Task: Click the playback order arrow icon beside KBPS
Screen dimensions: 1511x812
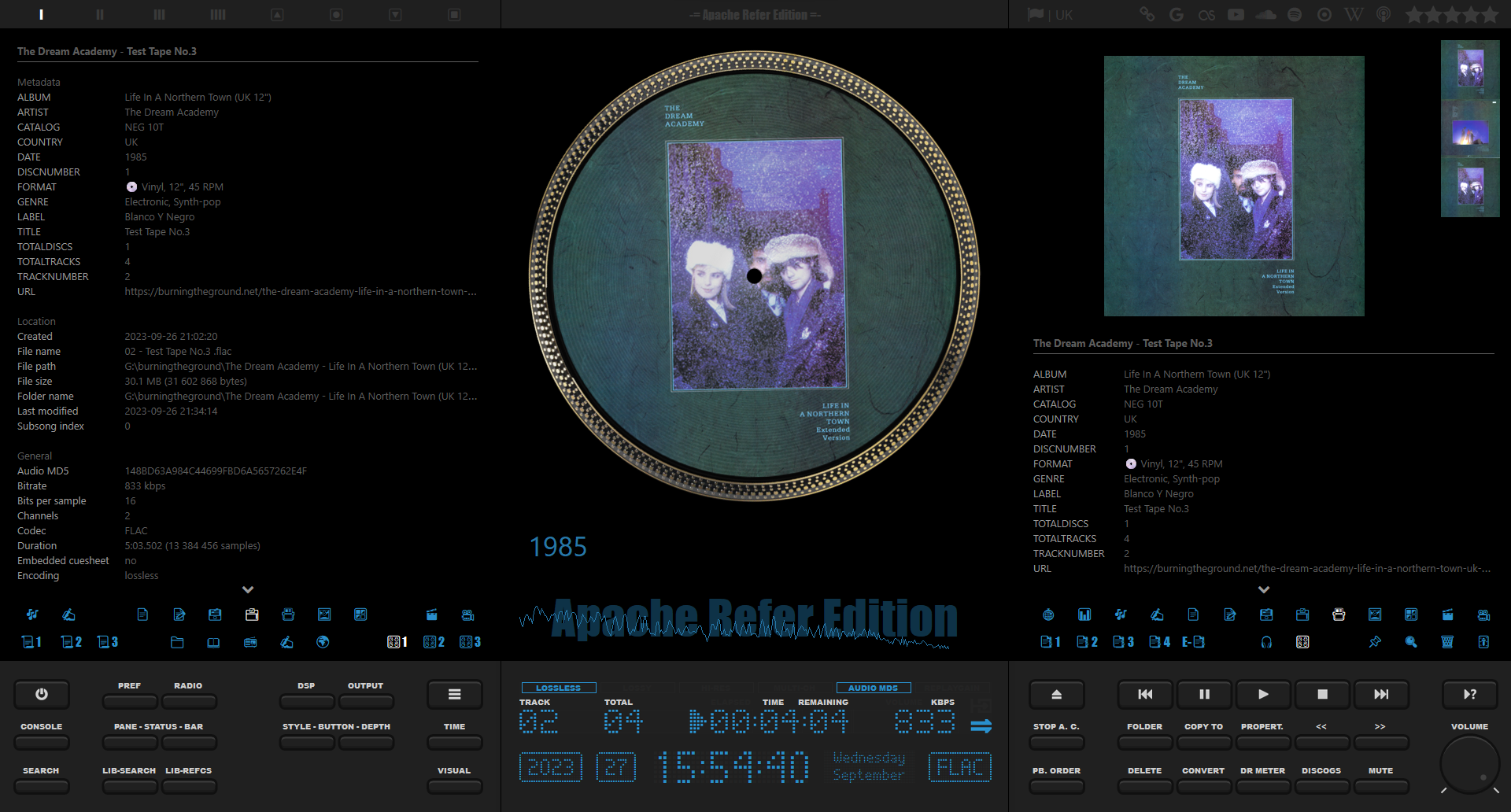Action: [x=981, y=725]
